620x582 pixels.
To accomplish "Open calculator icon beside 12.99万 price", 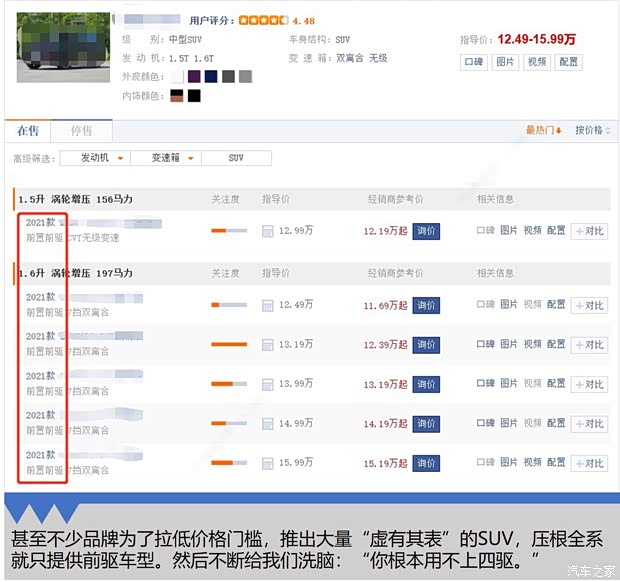I will pos(268,231).
